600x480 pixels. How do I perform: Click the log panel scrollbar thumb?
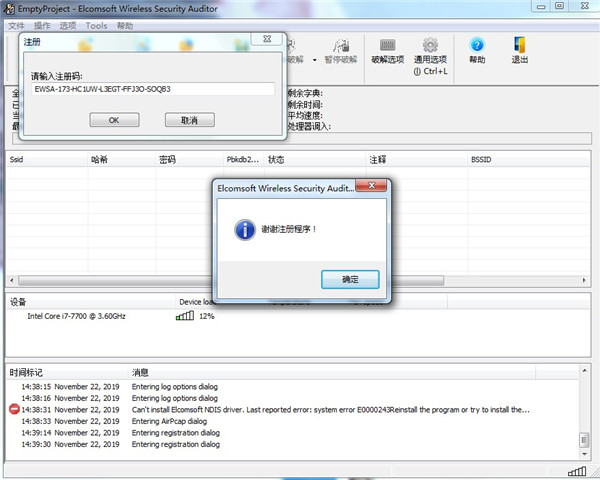point(584,440)
